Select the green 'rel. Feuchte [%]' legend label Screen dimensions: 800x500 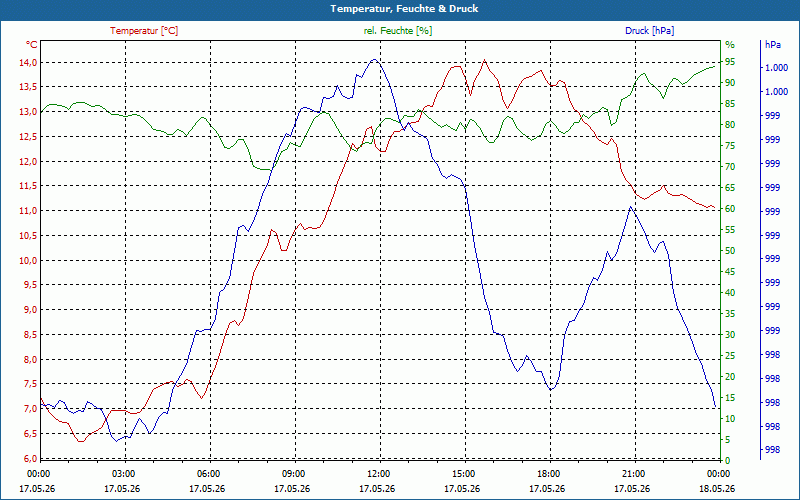click(x=397, y=31)
